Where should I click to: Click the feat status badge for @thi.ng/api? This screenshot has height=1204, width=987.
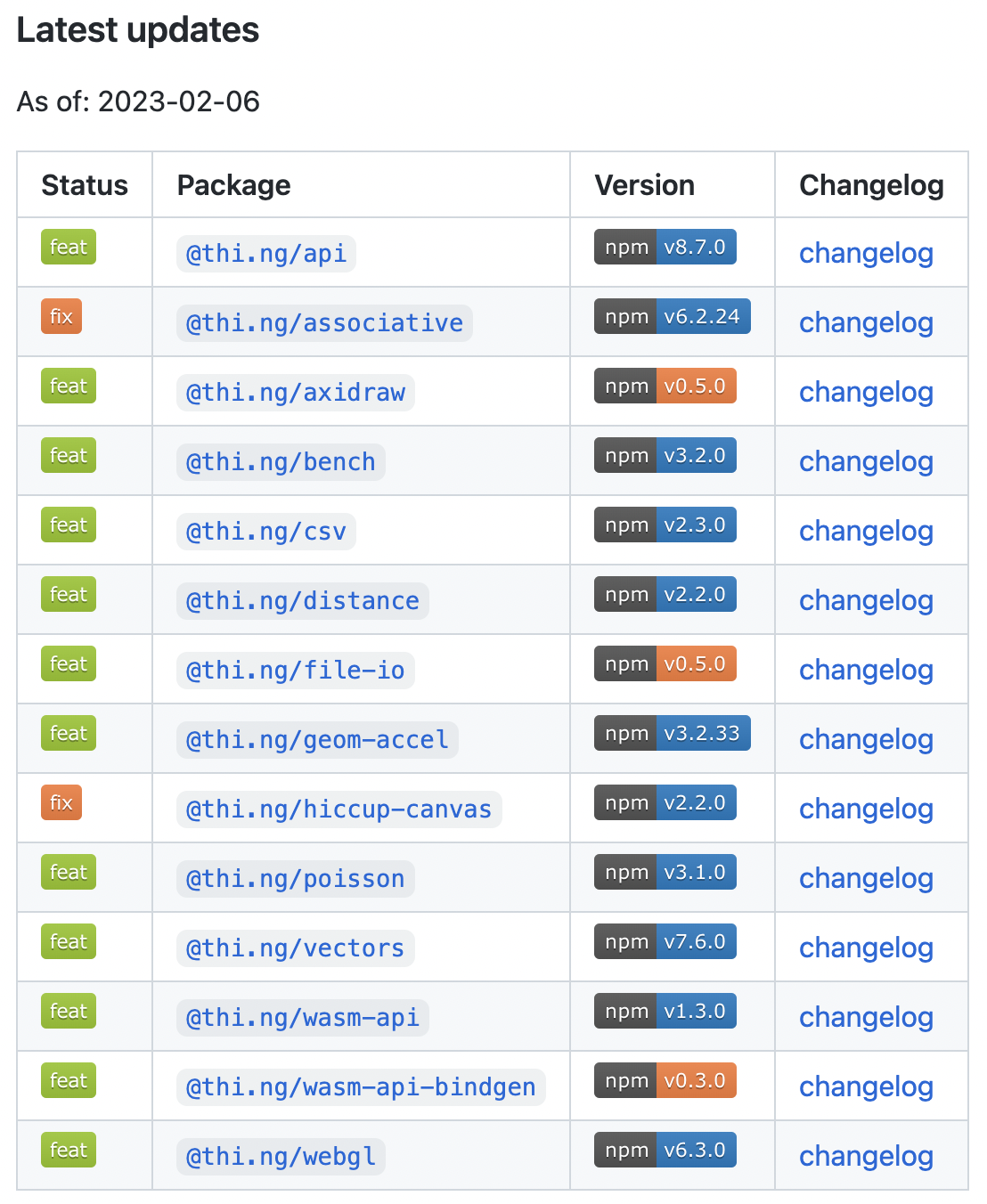point(69,248)
